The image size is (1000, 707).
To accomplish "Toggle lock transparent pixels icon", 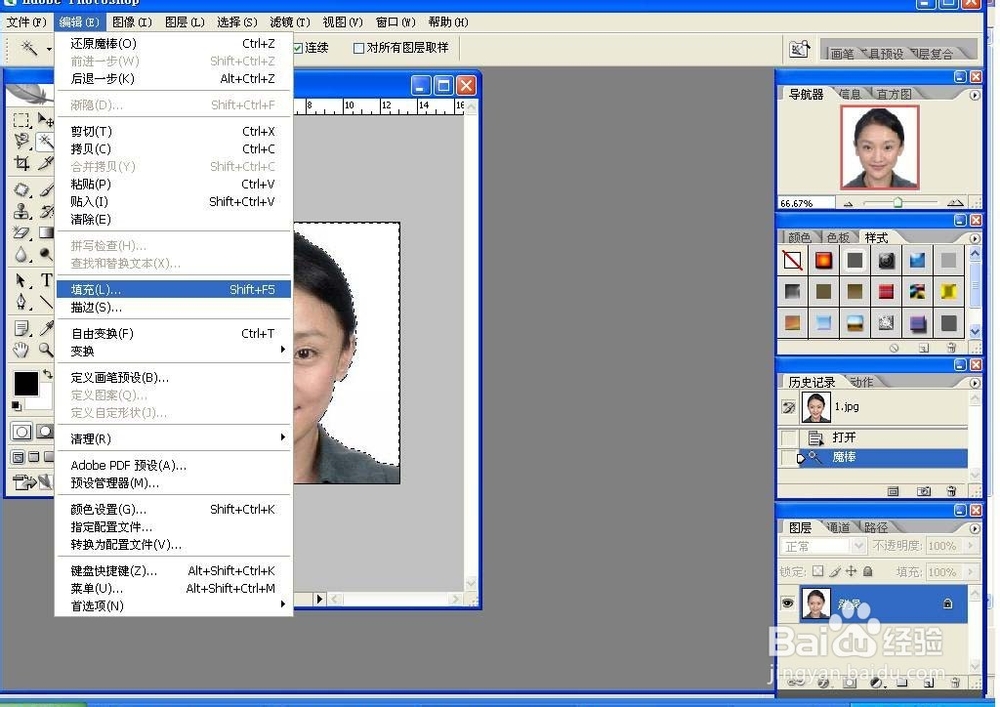I will (818, 571).
